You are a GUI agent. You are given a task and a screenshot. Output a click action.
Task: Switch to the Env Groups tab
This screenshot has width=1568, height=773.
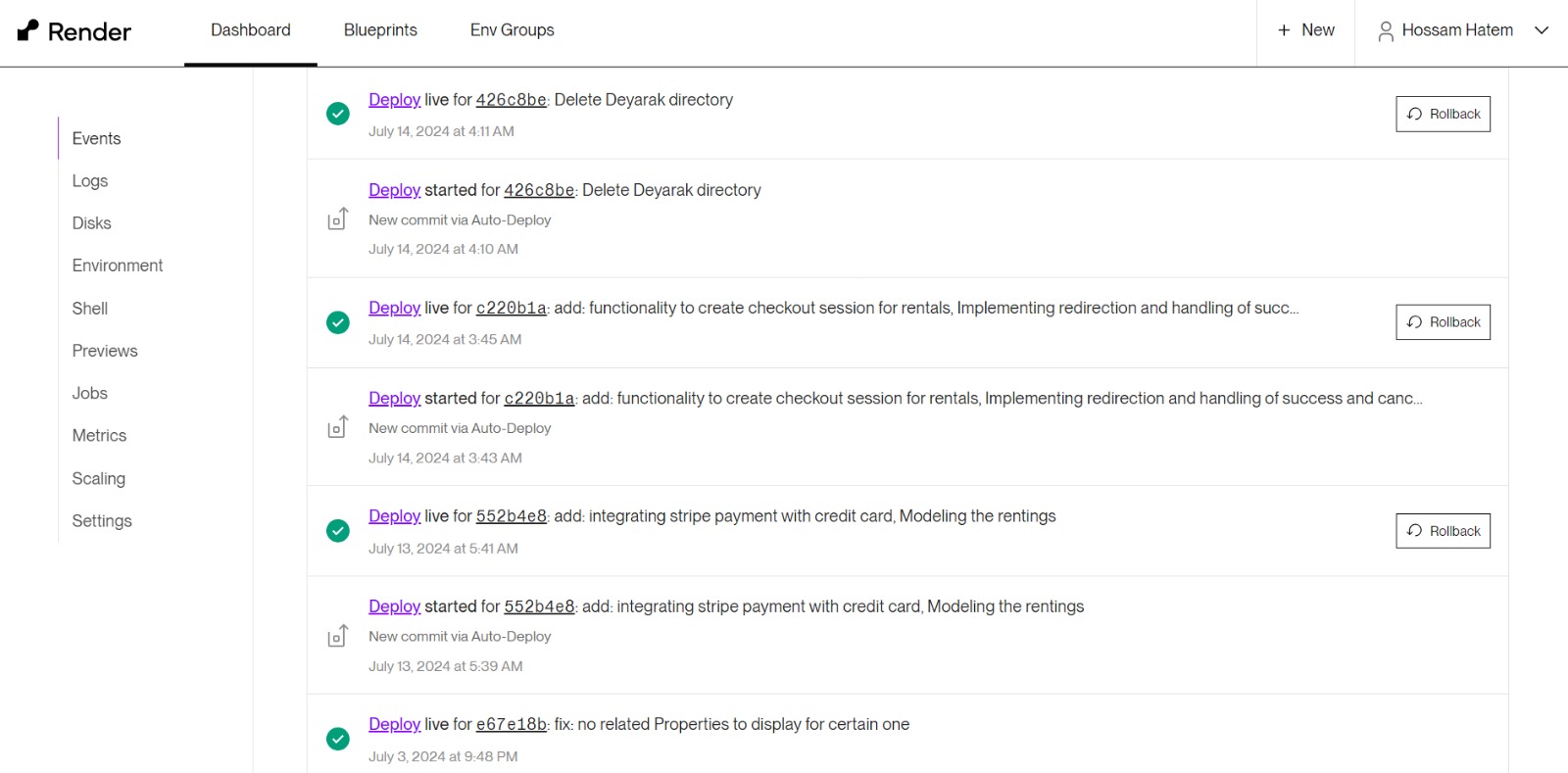pos(512,30)
